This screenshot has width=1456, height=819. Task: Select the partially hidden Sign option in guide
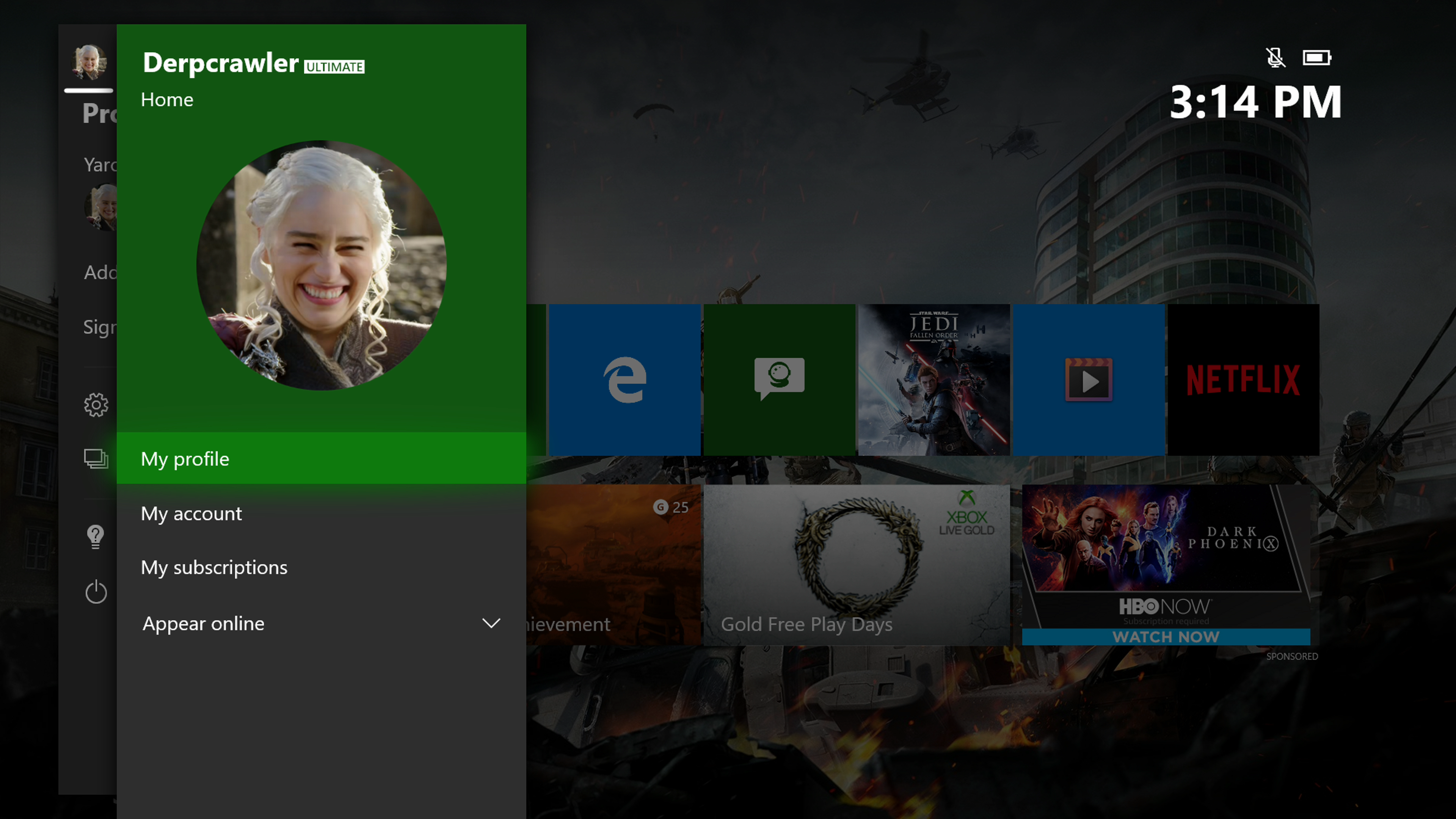tap(100, 327)
